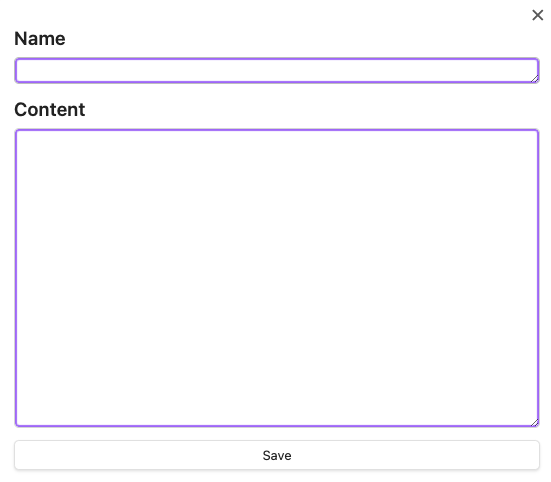Activate the purple-outlined Name input
The height and width of the screenshot is (482, 551).
[277, 71]
